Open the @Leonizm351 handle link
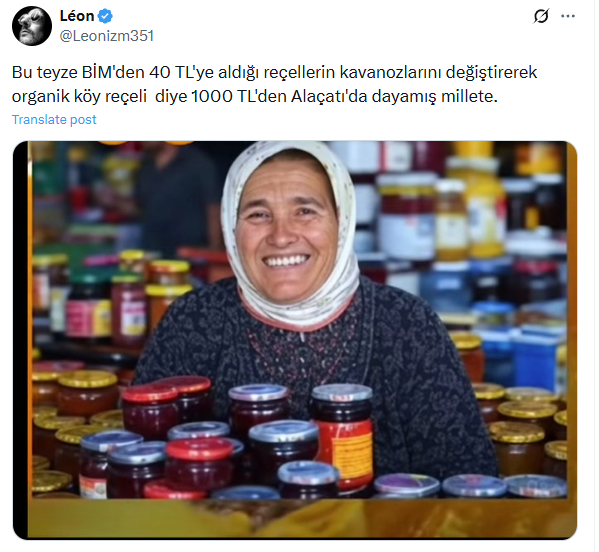This screenshot has width=599, height=552. [107, 36]
